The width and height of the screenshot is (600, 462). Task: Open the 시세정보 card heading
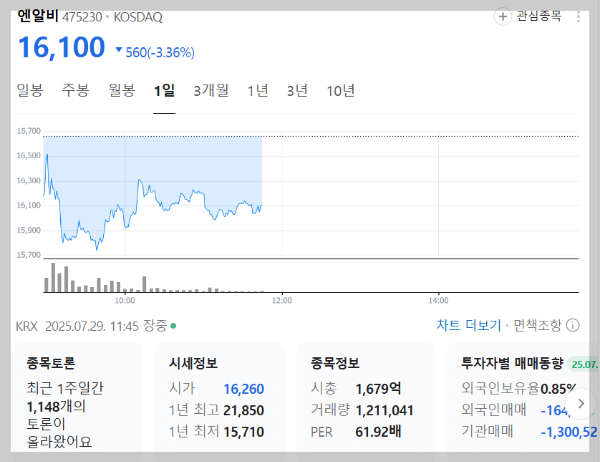194,363
